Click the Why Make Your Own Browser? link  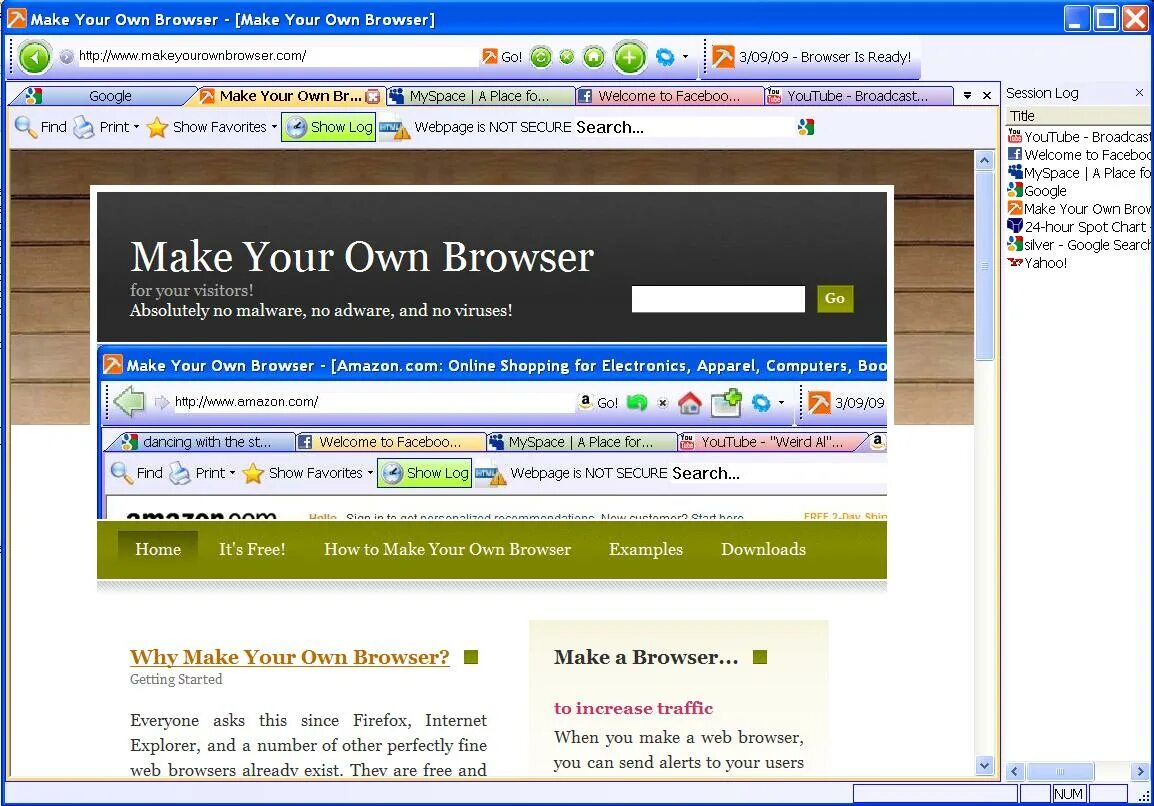(289, 657)
